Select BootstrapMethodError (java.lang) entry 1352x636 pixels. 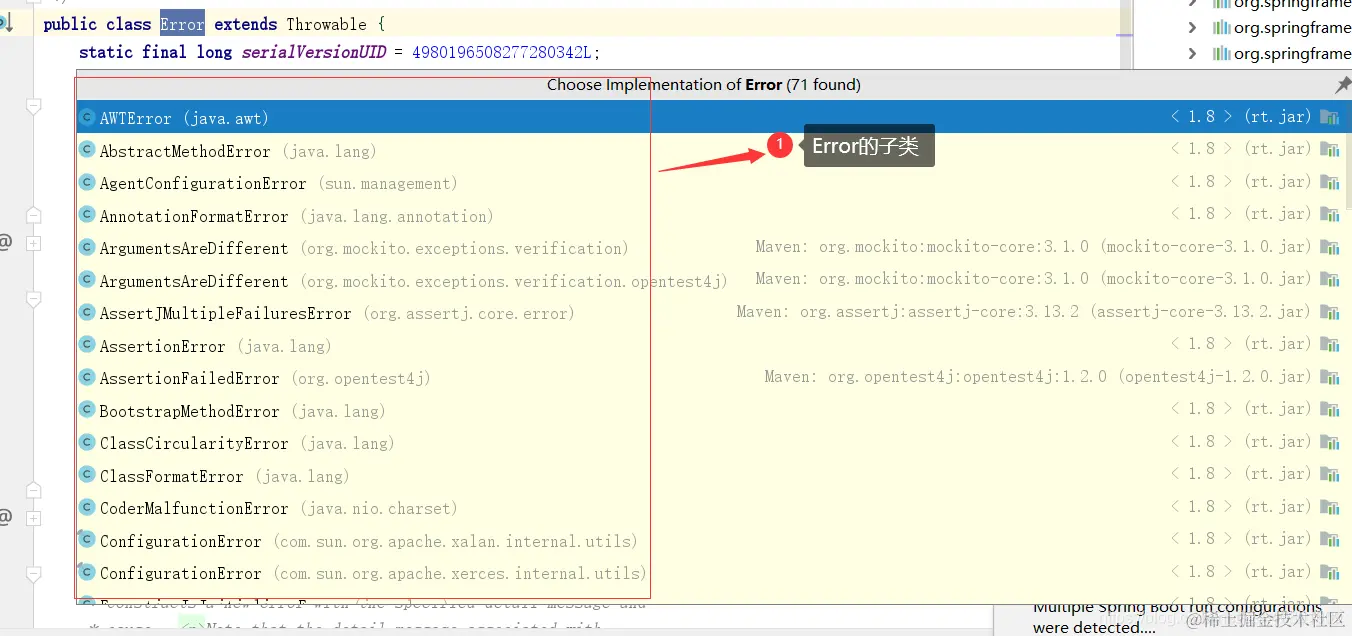[x=709, y=410]
